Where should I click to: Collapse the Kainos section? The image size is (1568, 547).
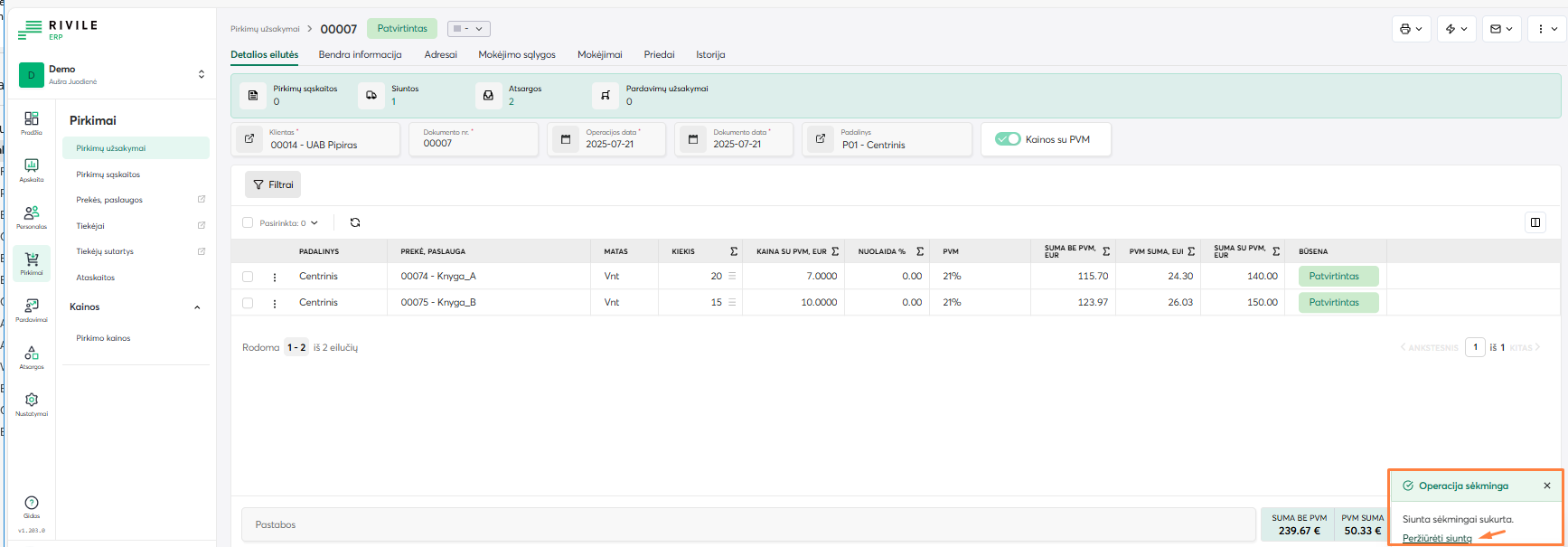pos(197,307)
